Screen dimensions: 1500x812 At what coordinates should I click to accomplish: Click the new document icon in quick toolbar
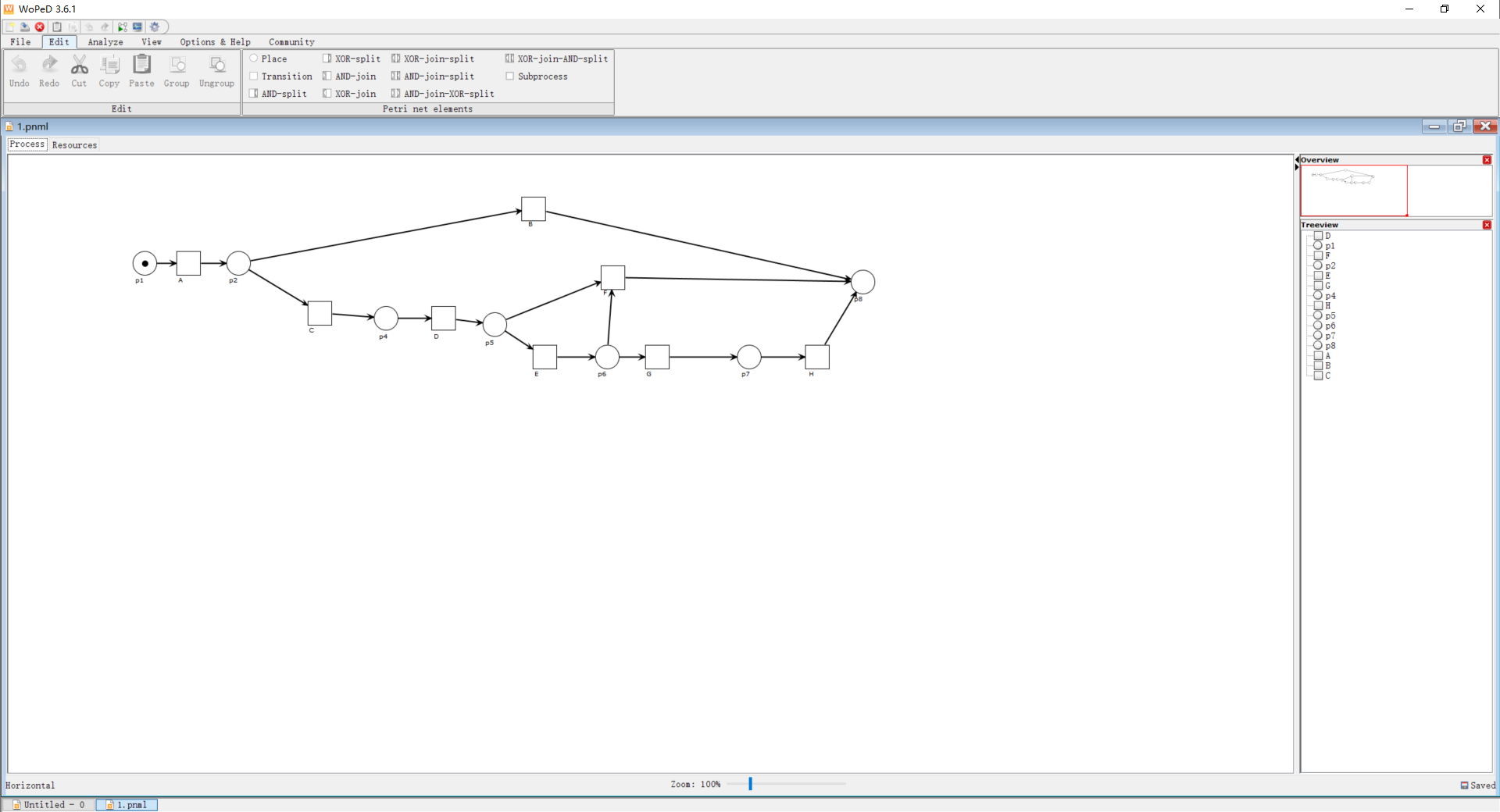(9, 27)
